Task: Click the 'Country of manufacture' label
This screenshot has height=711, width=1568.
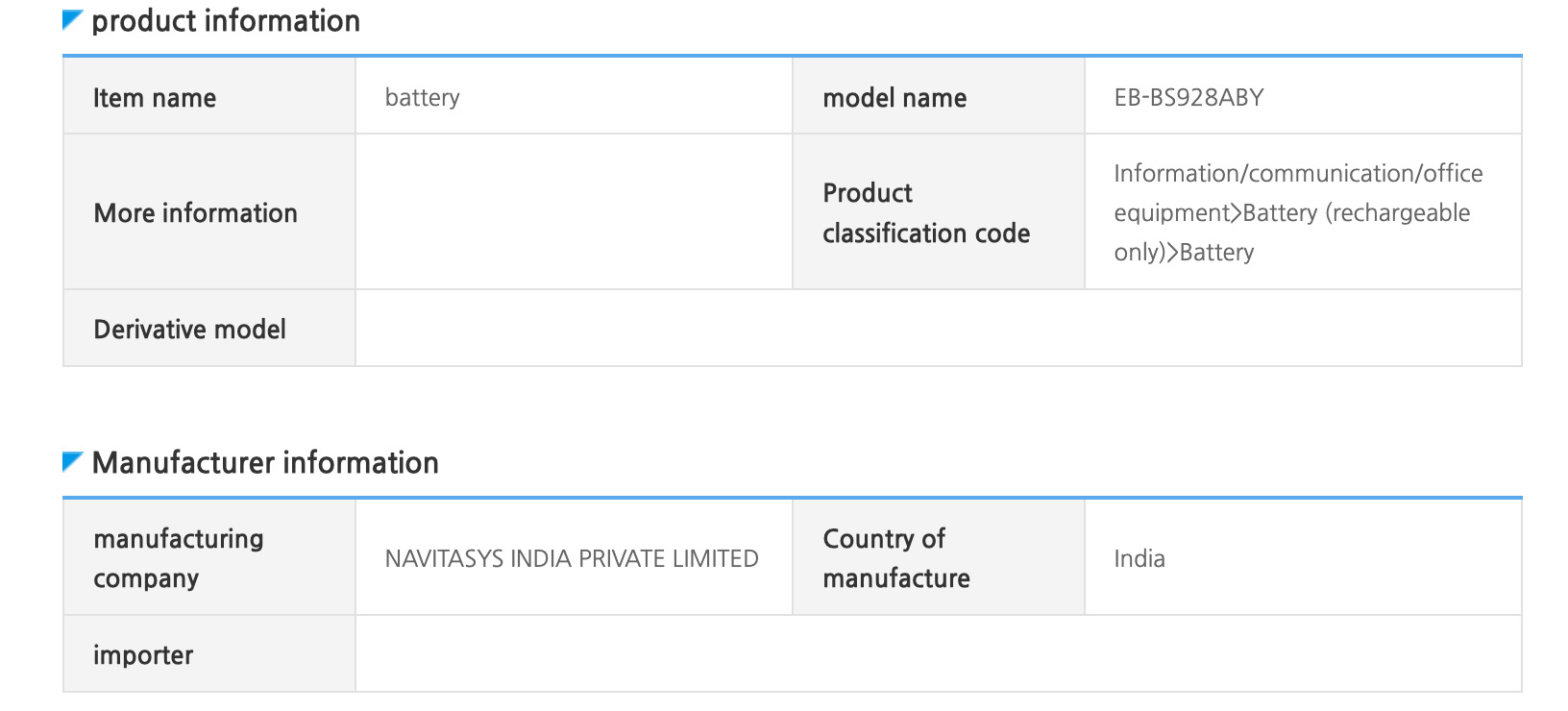Action: (x=896, y=558)
